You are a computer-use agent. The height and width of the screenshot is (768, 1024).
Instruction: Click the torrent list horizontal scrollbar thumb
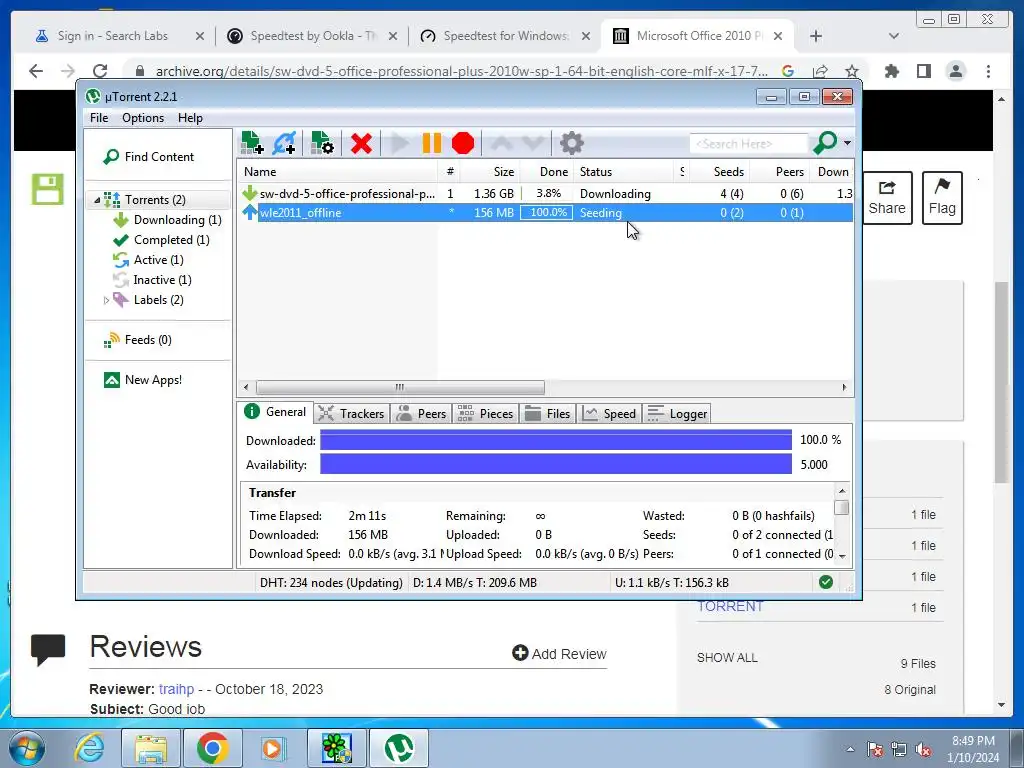[400, 387]
